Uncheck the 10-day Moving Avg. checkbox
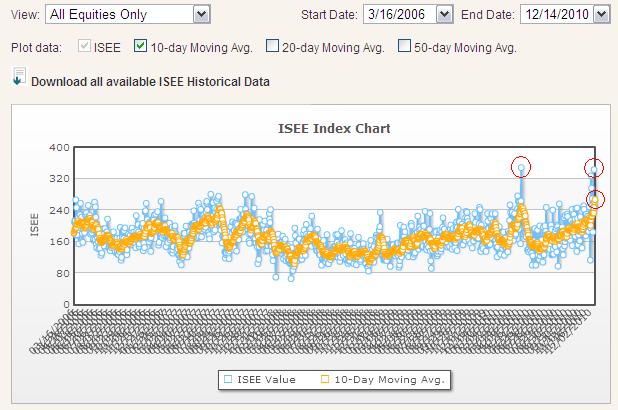 tap(141, 46)
